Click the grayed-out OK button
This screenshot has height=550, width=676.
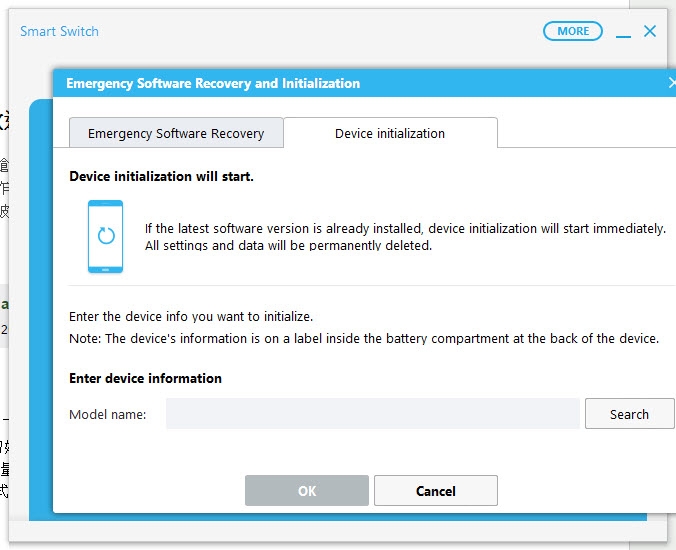click(307, 491)
